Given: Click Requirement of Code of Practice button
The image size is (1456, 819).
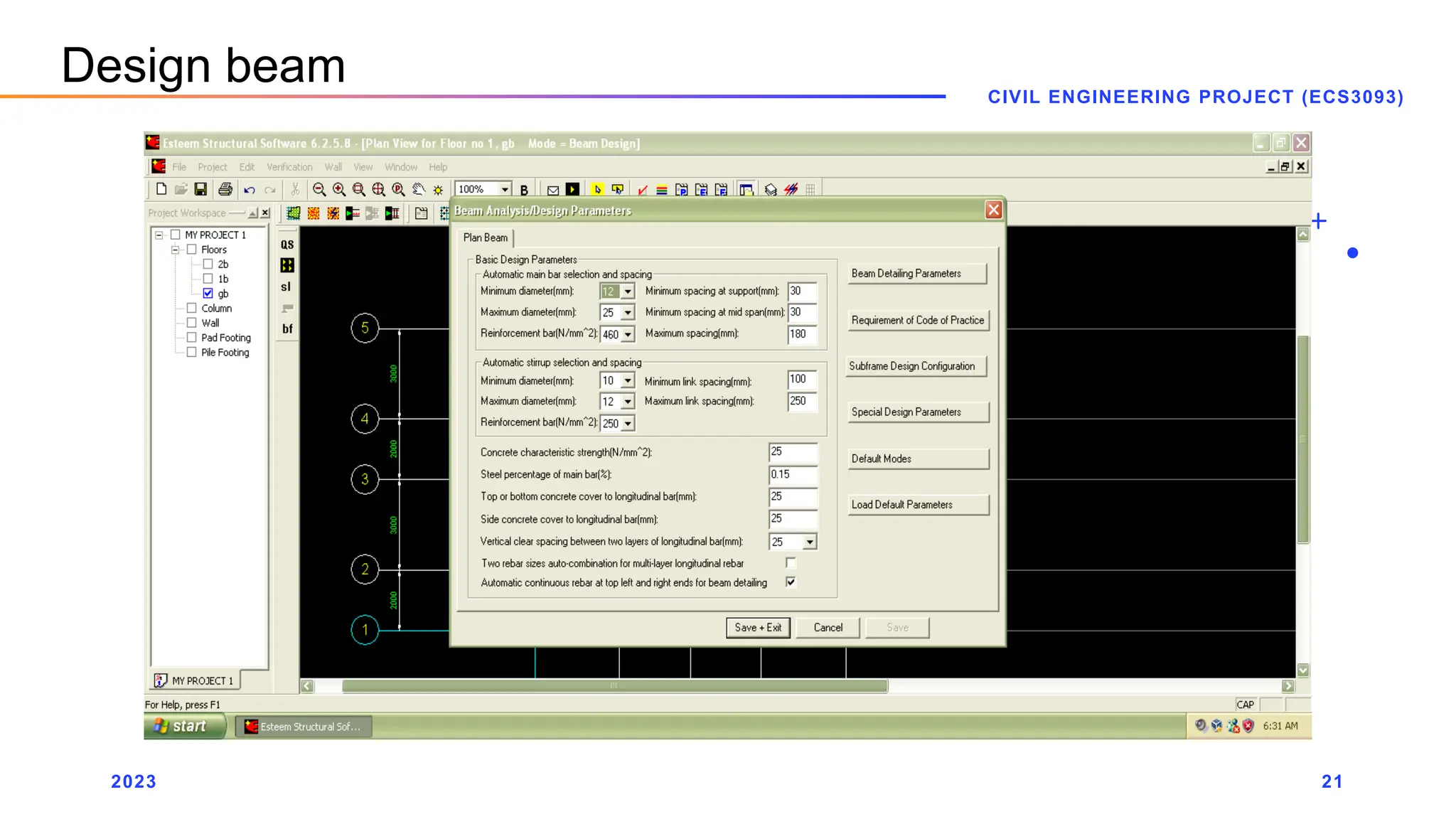Looking at the screenshot, I should pyautogui.click(x=917, y=320).
